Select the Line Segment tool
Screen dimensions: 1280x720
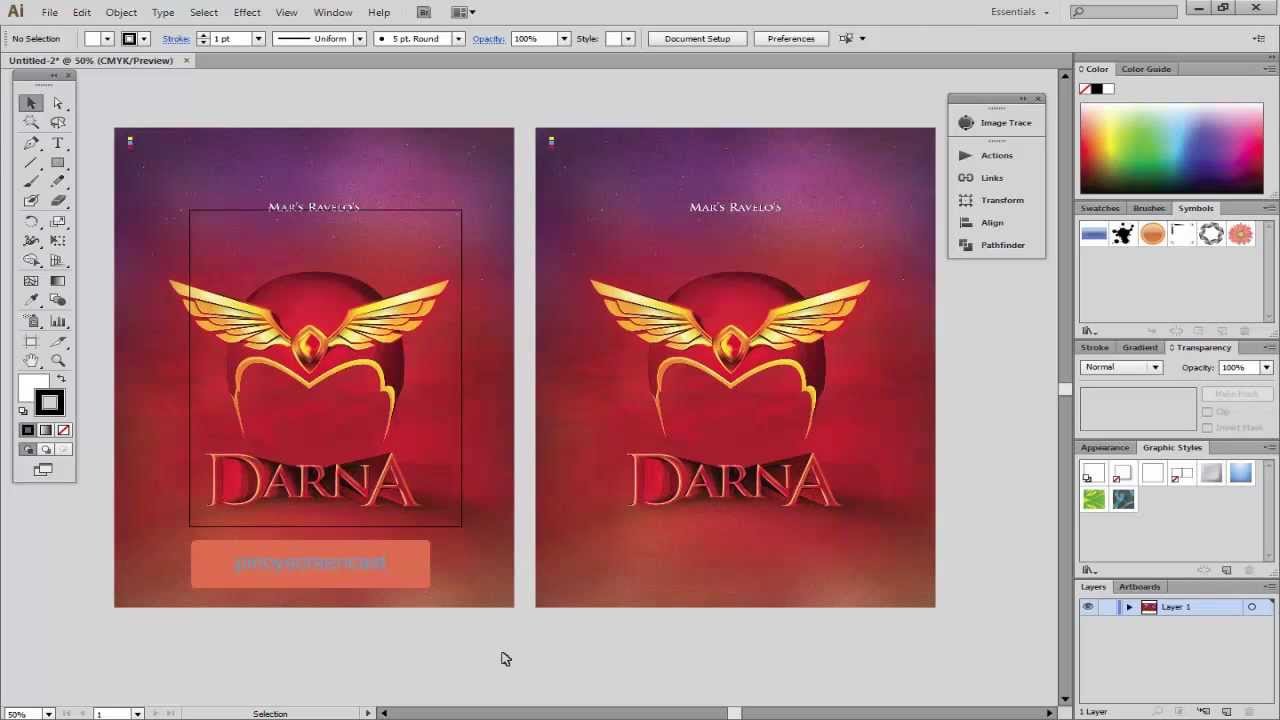point(31,162)
